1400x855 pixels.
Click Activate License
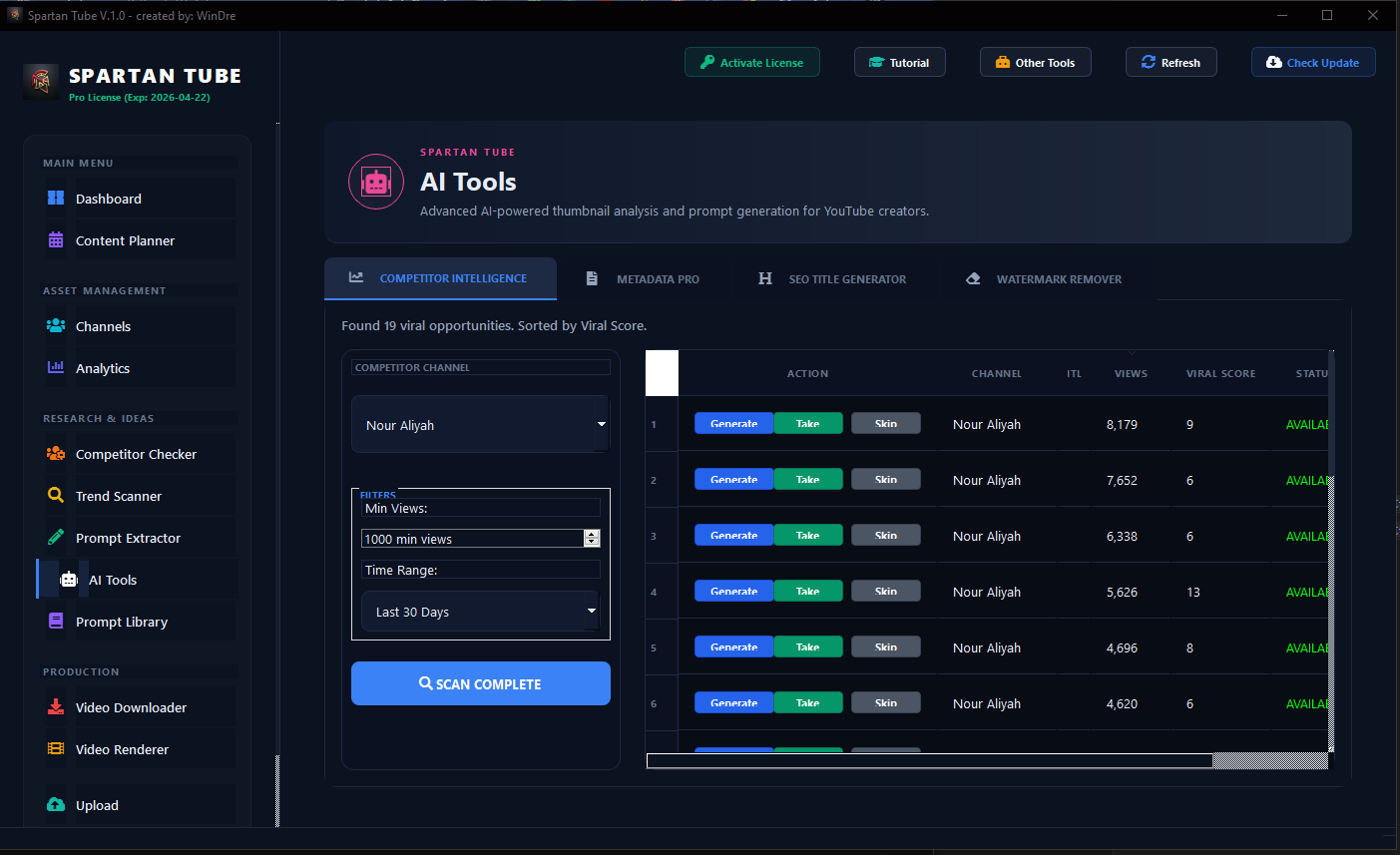(x=751, y=62)
